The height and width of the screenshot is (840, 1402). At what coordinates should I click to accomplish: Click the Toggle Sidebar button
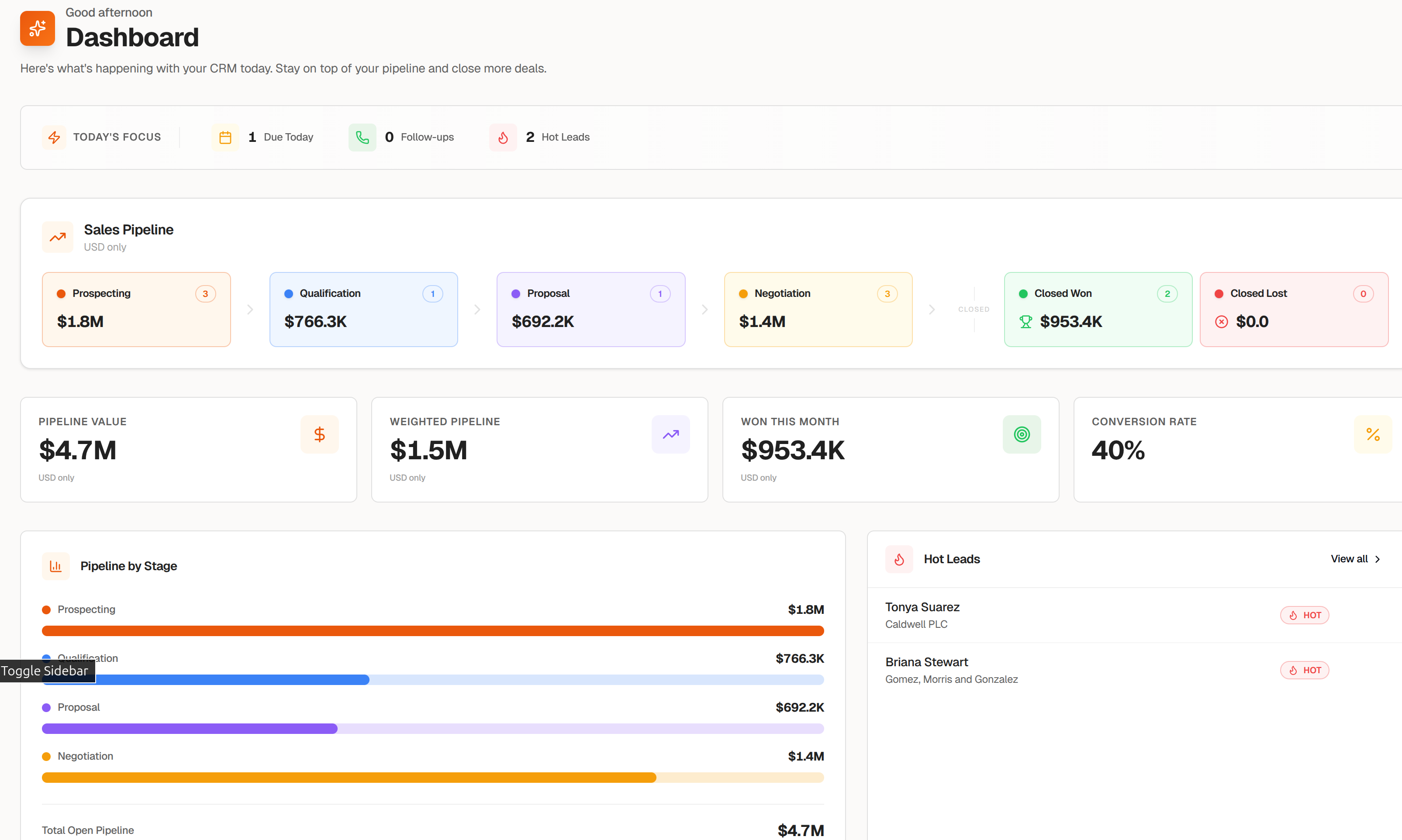pos(45,671)
